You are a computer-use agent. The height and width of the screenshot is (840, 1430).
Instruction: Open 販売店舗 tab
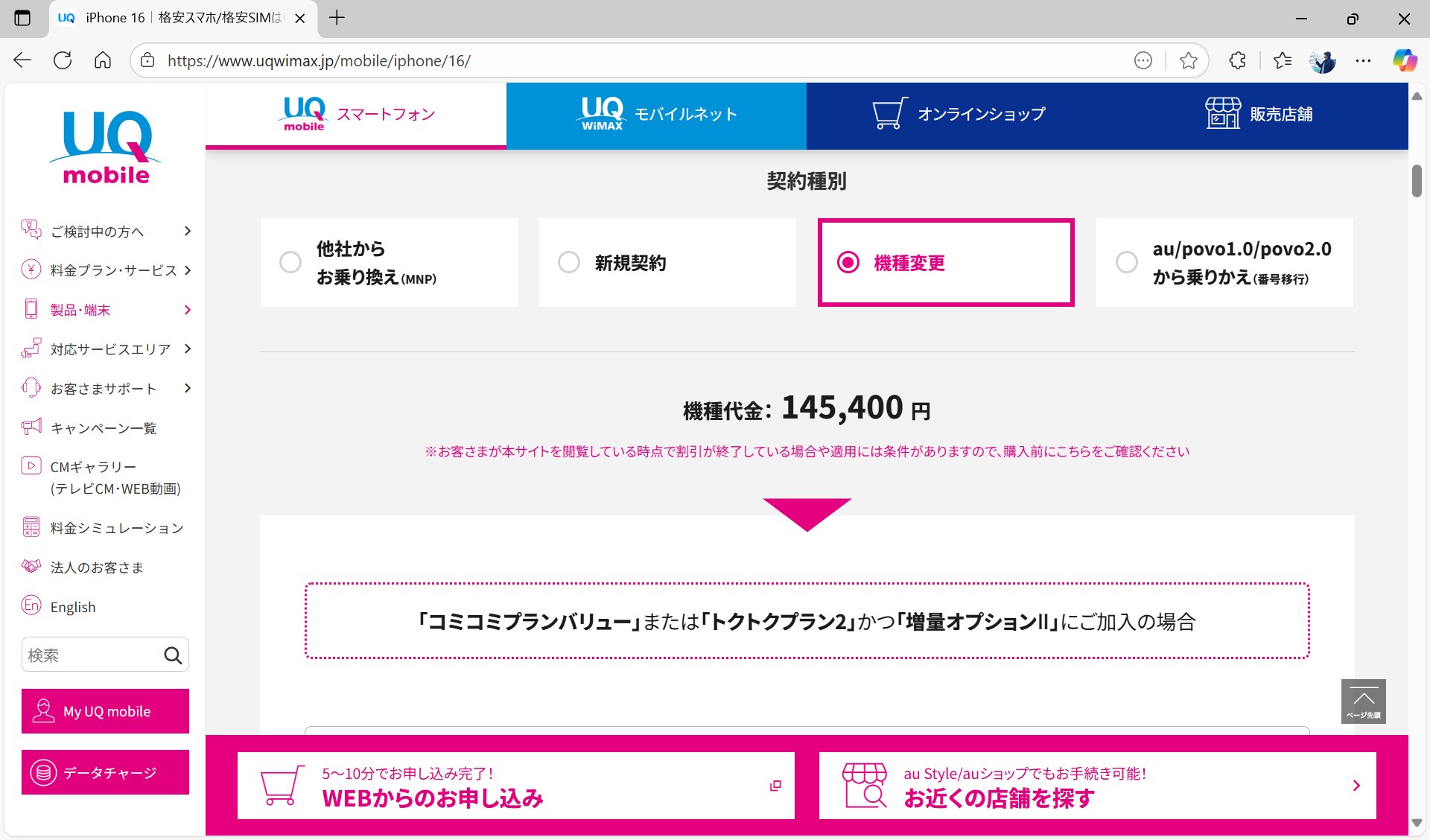click(x=1258, y=115)
